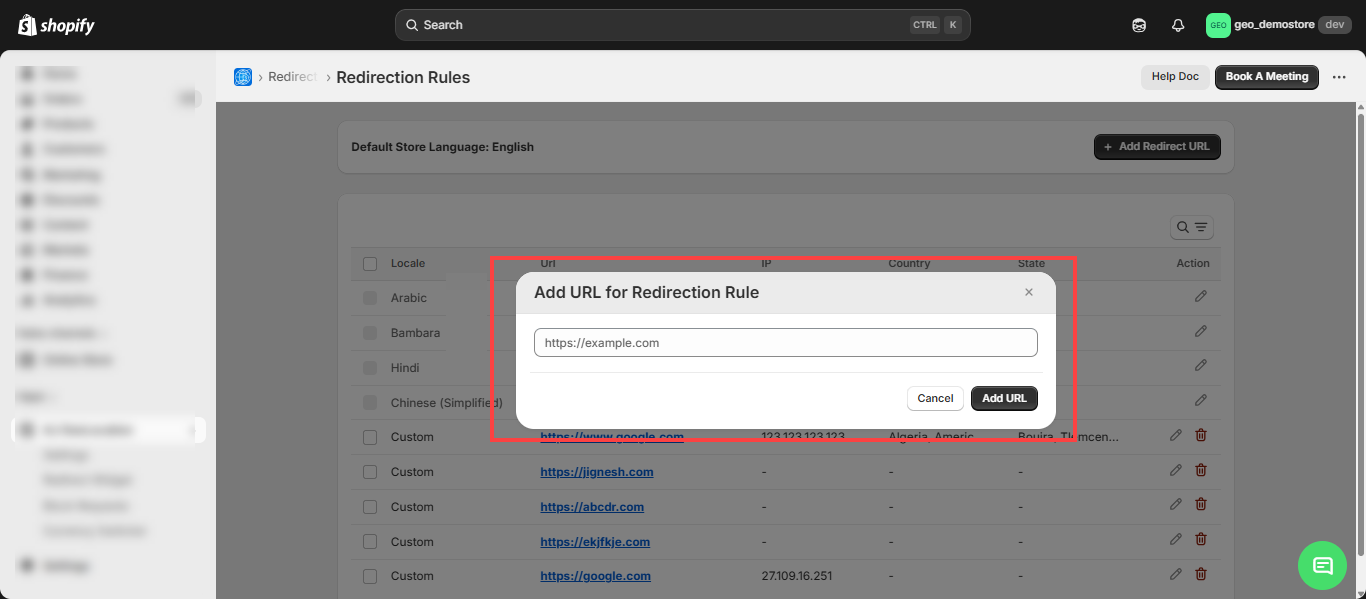Click the search and filter table icon
The image size is (1366, 599).
(x=1192, y=228)
